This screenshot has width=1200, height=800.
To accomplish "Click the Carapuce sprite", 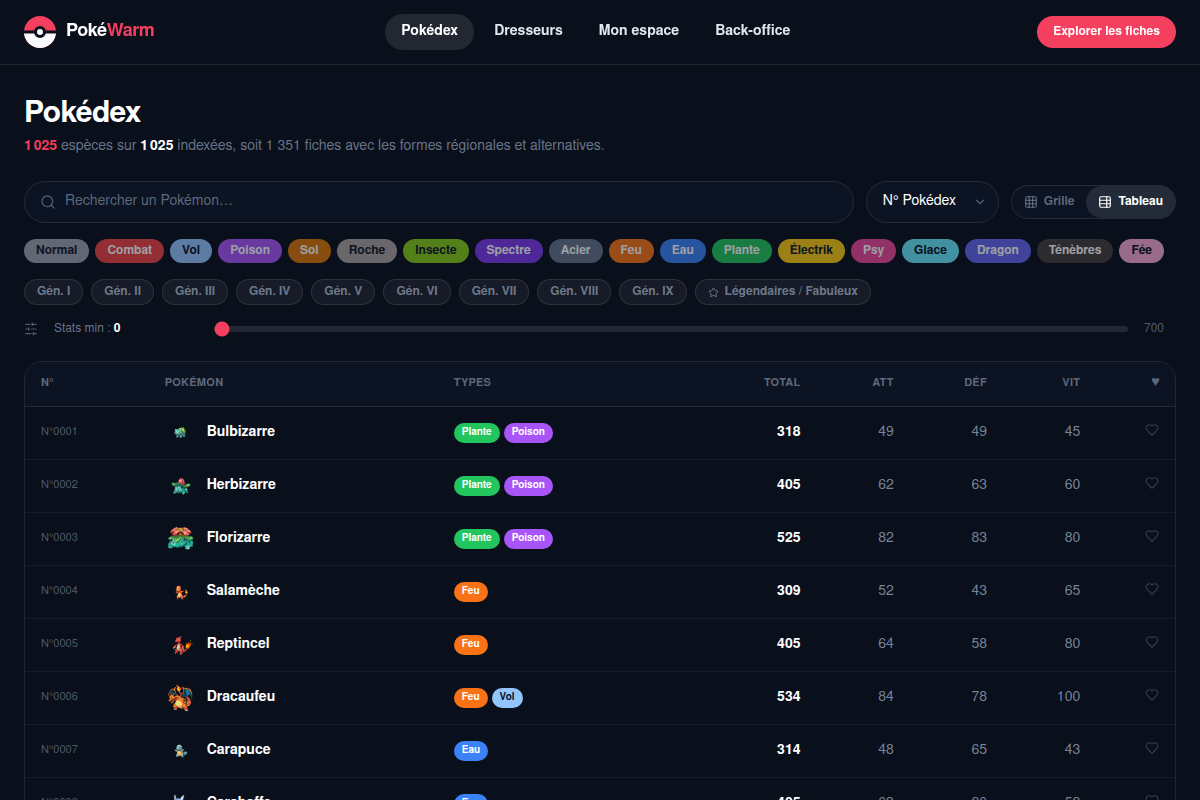I will [x=180, y=750].
